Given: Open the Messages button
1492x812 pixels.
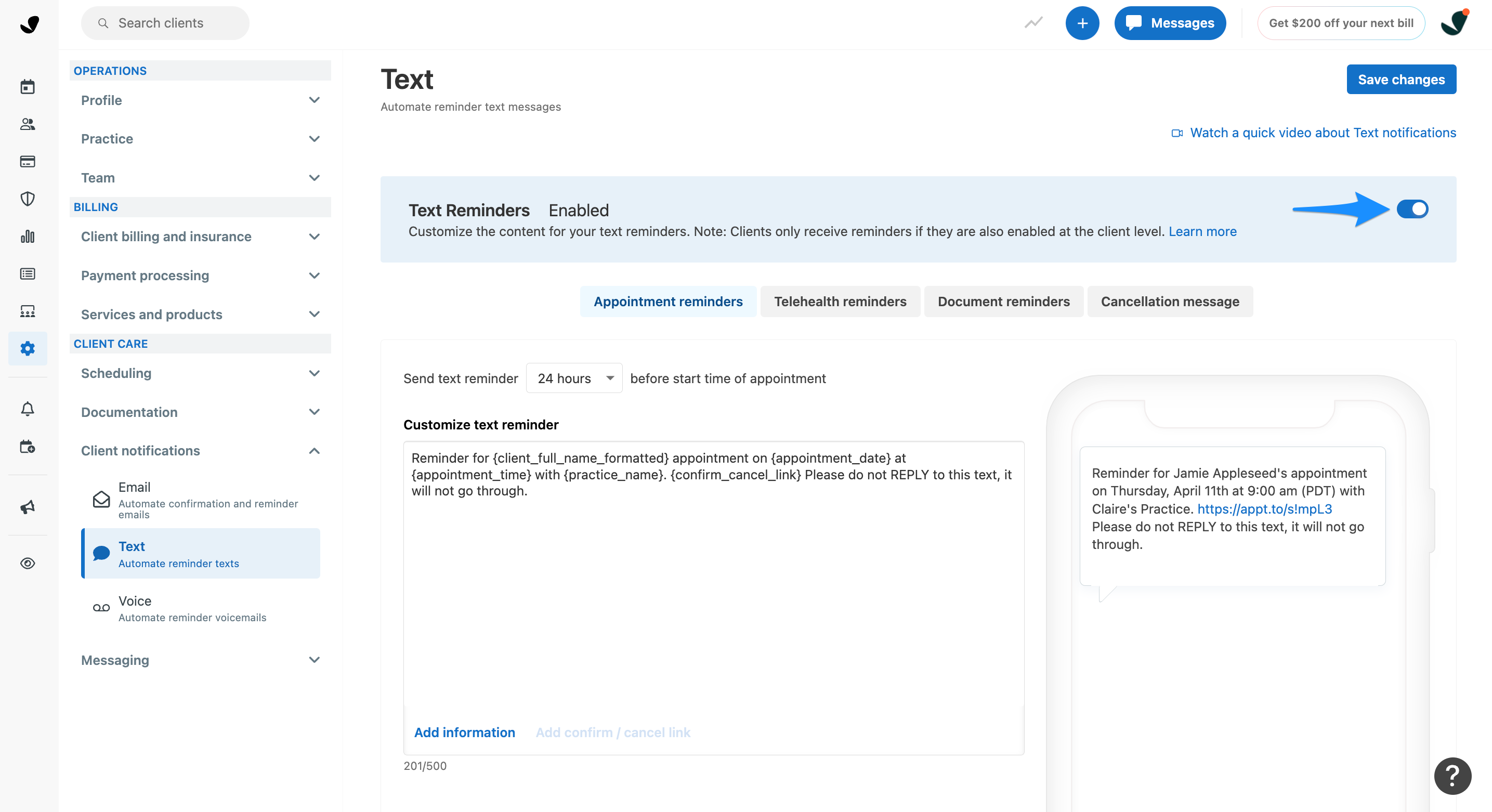Looking at the screenshot, I should click(x=1170, y=23).
